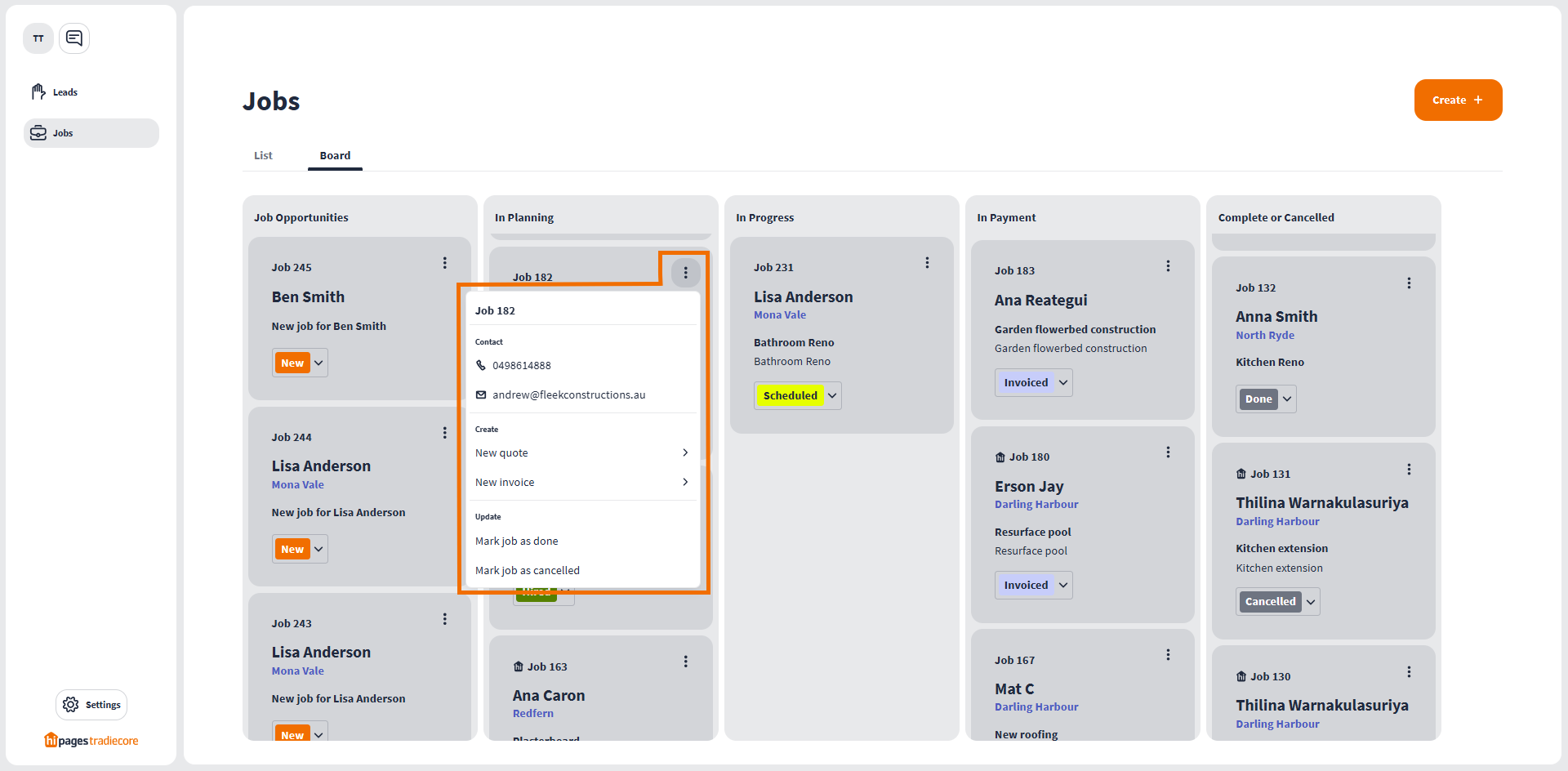The image size is (1568, 771).
Task: Click the TT user avatar icon
Action: pyautogui.click(x=38, y=38)
